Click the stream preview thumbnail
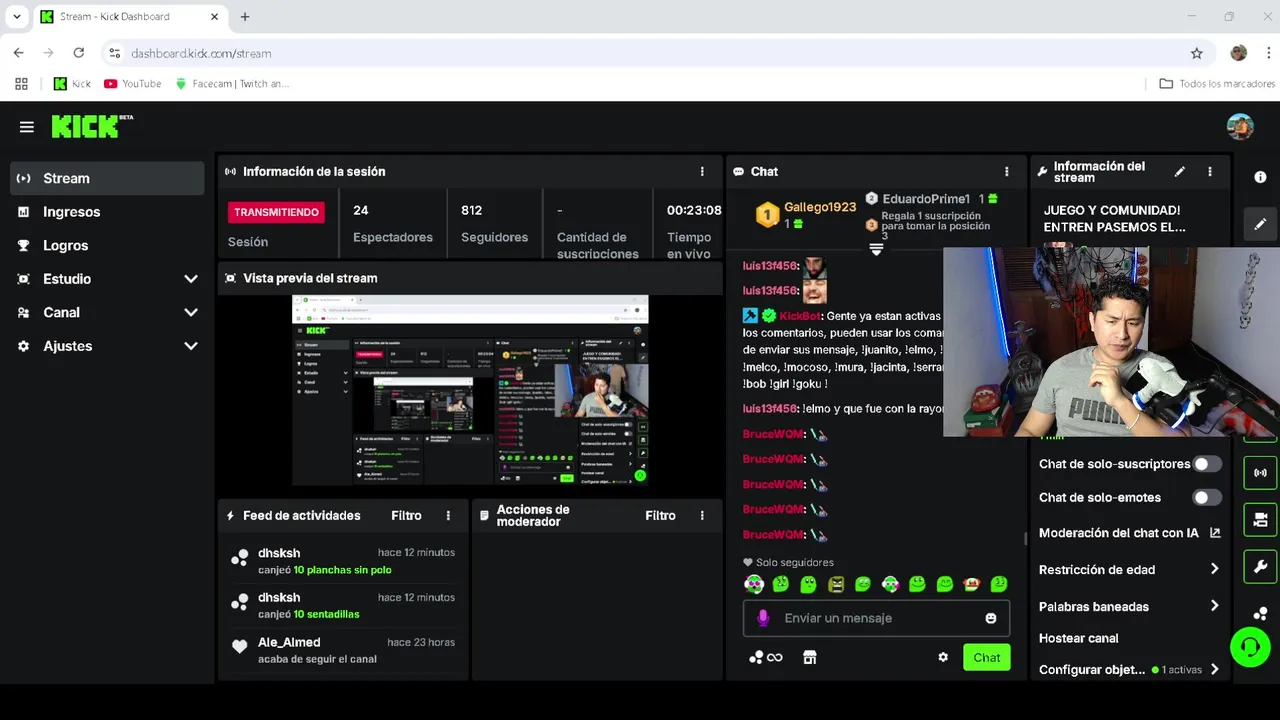Viewport: 1280px width, 720px height. pos(470,390)
